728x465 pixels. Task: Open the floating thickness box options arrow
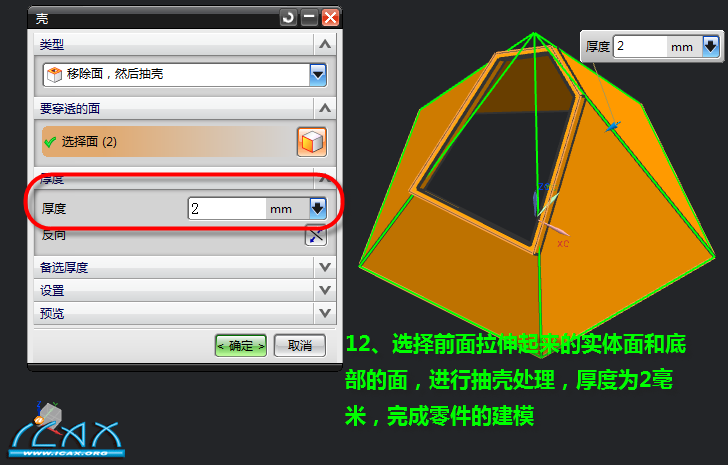pos(710,46)
